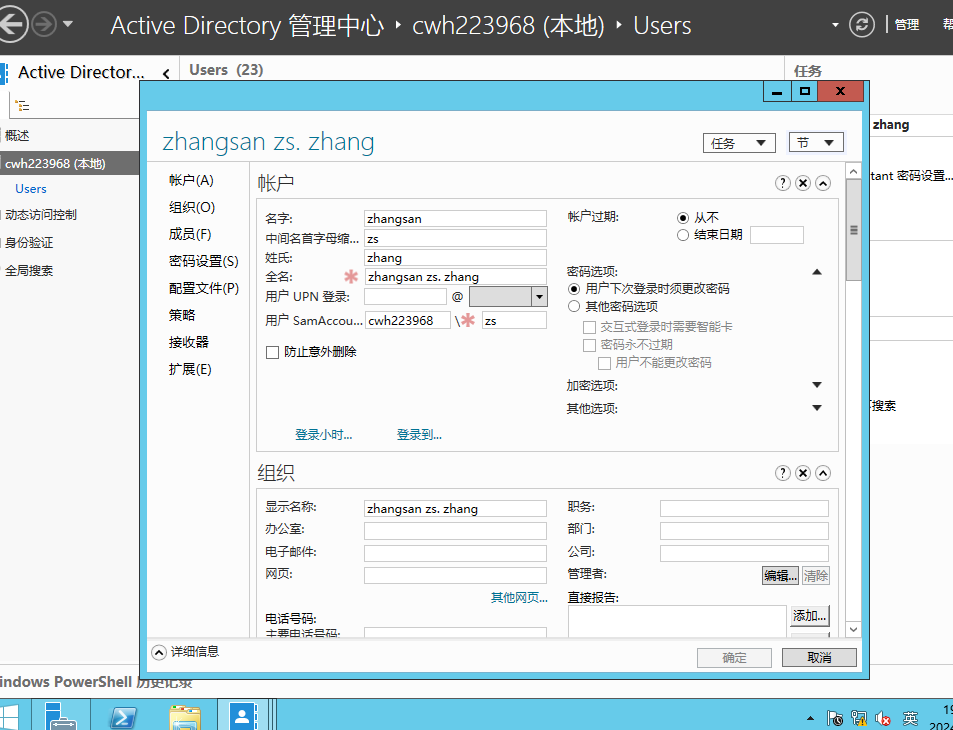This screenshot has height=730, width=953.
Task: Select 全局搜索 in navigation pane
Action: coord(29,270)
